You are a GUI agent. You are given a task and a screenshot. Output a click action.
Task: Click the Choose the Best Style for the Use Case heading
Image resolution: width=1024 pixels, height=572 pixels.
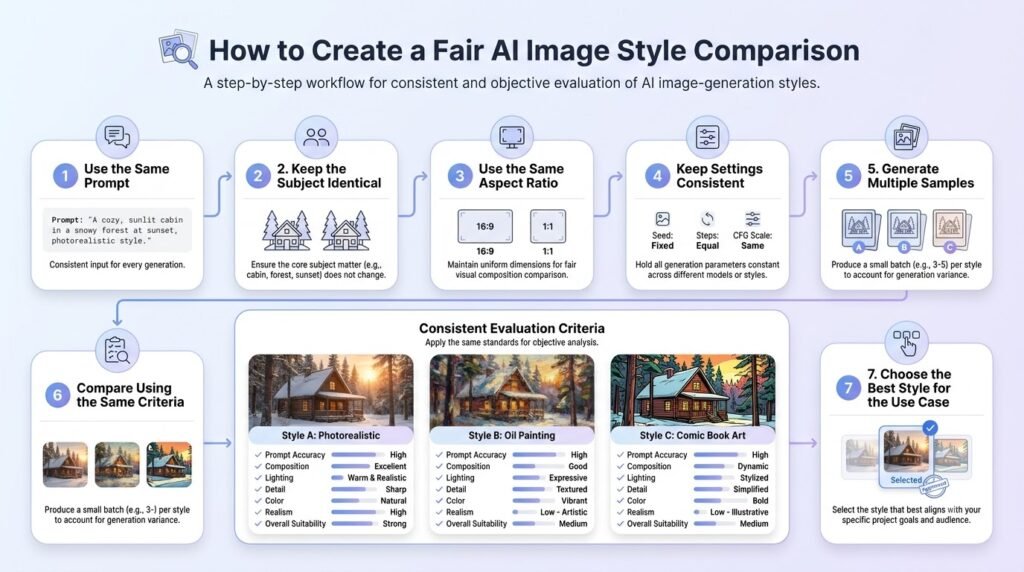pyautogui.click(x=909, y=388)
